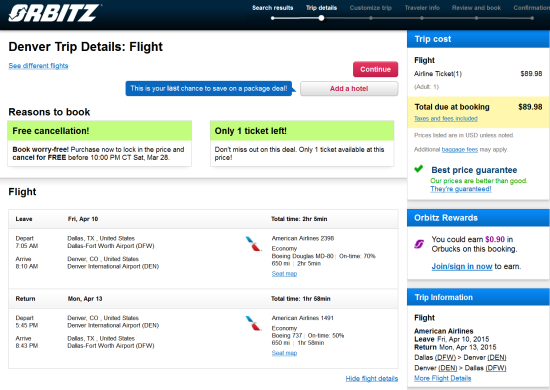Click Join/sign in now link
The image size is (550, 390).
click(x=462, y=266)
